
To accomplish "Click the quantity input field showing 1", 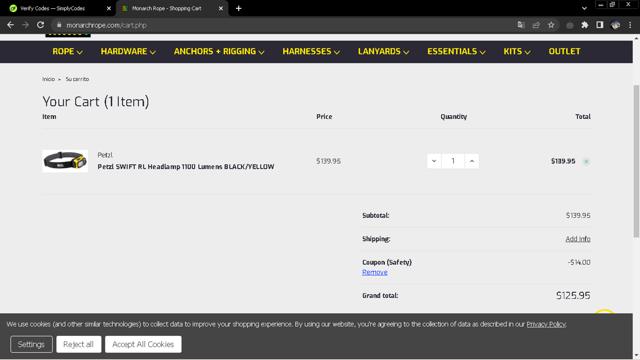I will click(453, 161).
